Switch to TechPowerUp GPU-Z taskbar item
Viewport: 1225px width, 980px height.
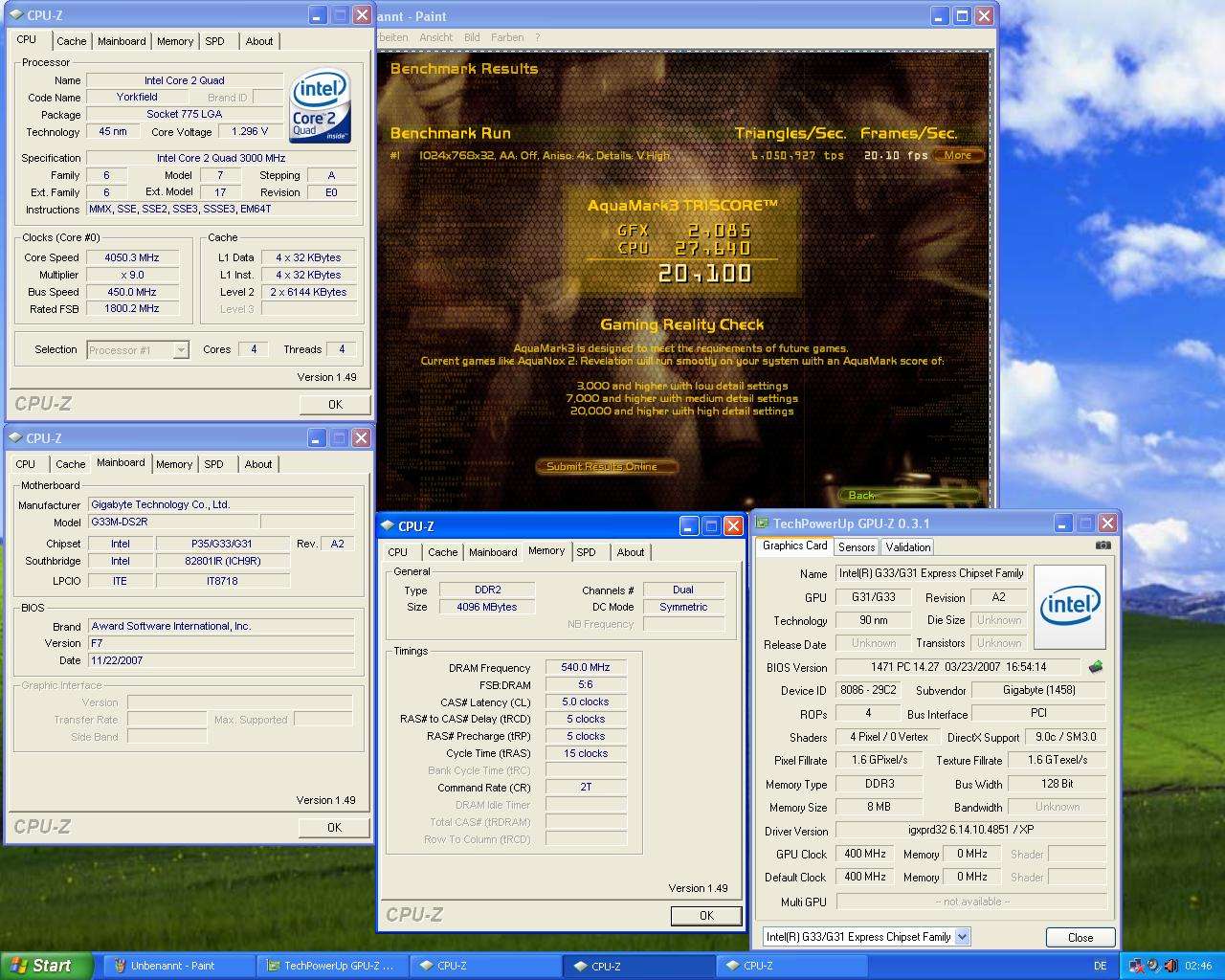click(x=333, y=966)
